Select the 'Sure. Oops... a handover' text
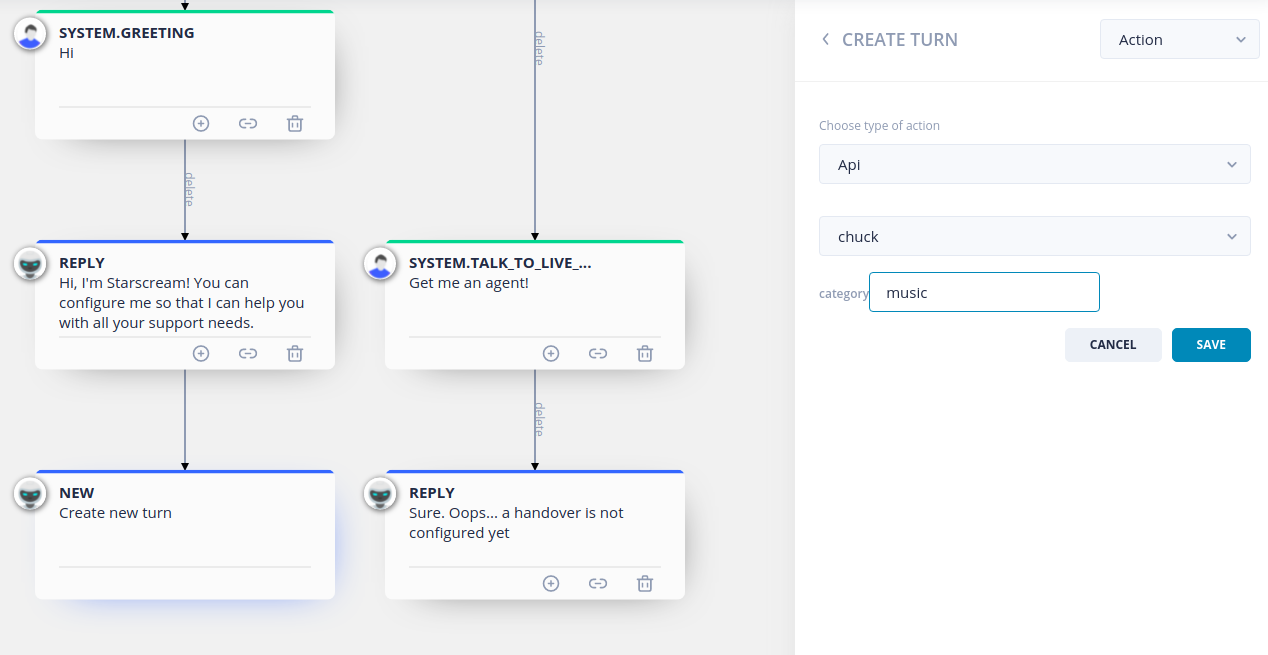 516,523
